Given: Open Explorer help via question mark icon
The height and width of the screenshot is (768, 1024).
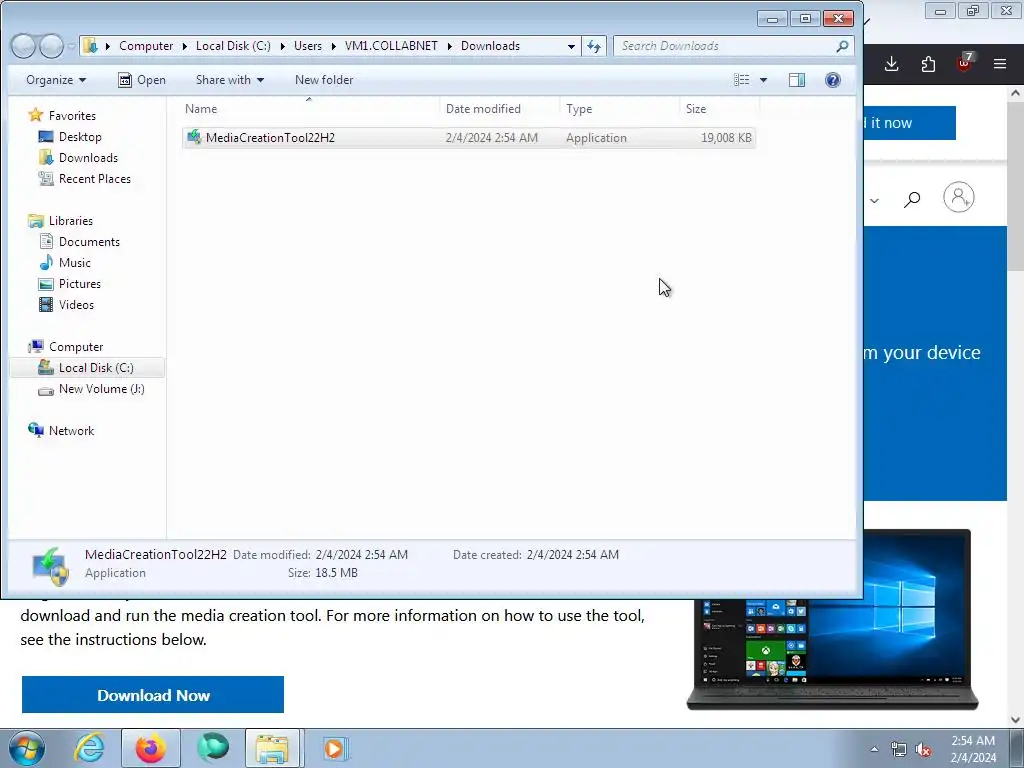Looking at the screenshot, I should point(833,80).
